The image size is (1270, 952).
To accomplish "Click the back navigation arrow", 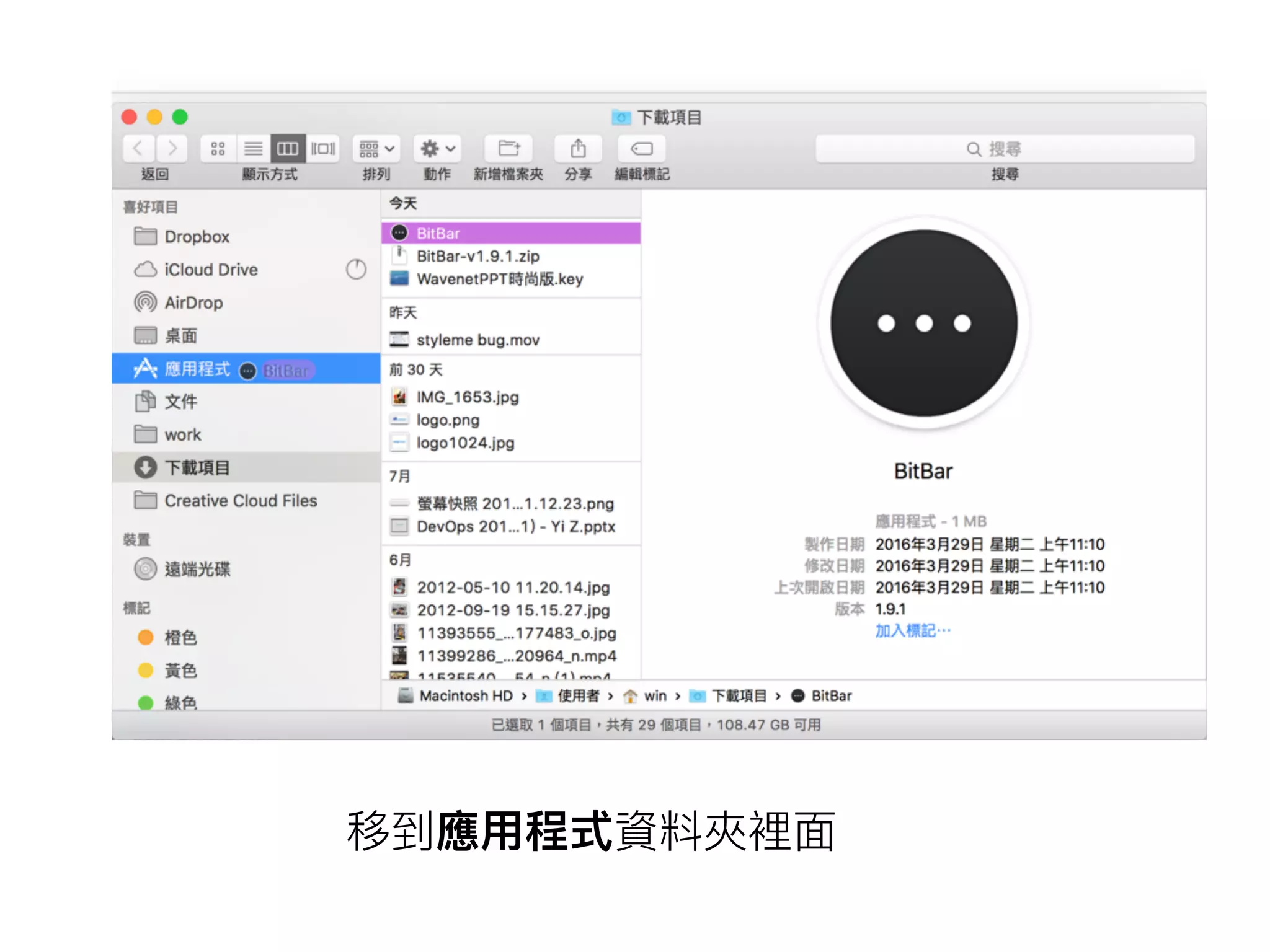I will coord(139,149).
